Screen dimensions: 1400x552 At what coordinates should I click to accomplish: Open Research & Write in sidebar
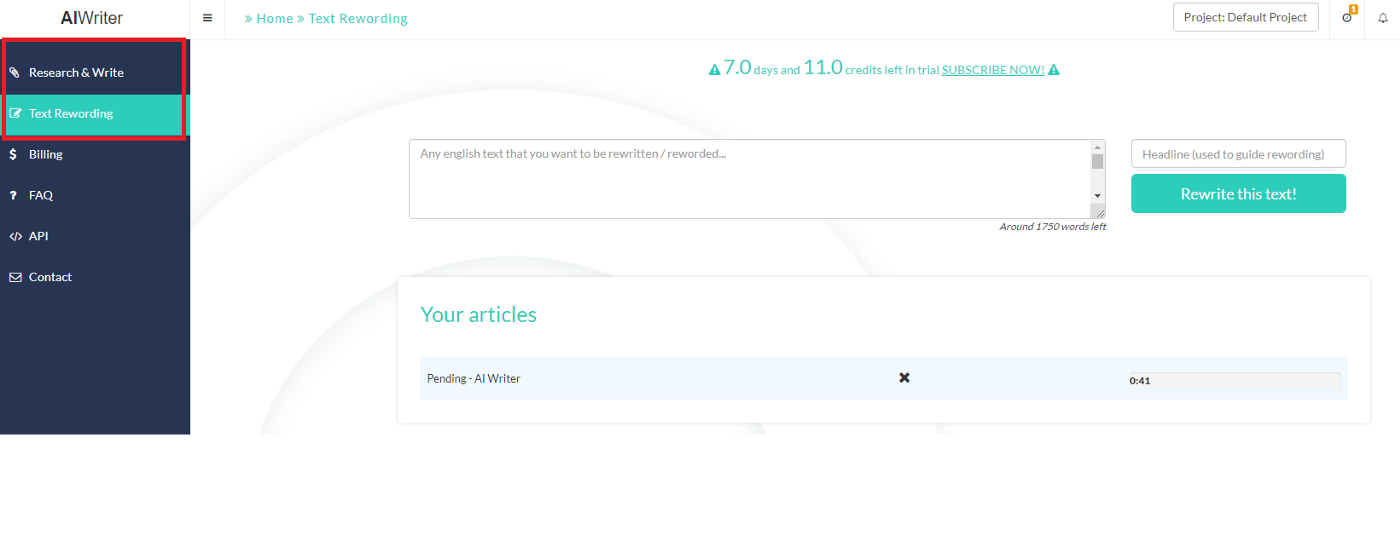(95, 73)
